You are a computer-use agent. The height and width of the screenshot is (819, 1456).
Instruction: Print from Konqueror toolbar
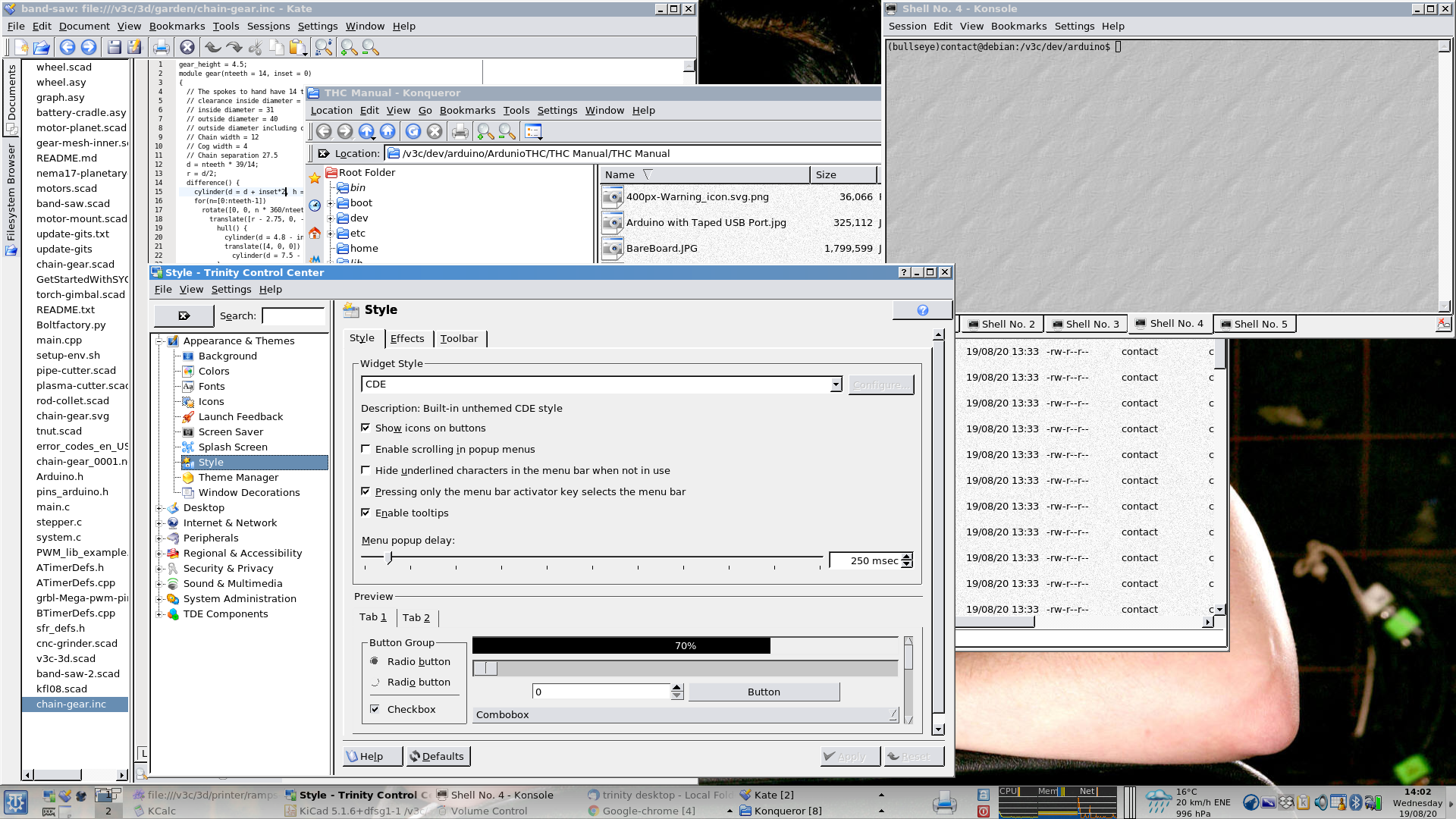[460, 131]
